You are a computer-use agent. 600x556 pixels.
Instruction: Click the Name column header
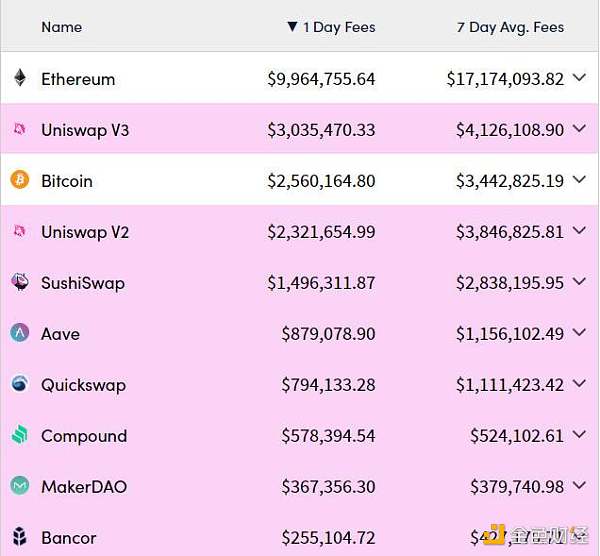click(62, 27)
